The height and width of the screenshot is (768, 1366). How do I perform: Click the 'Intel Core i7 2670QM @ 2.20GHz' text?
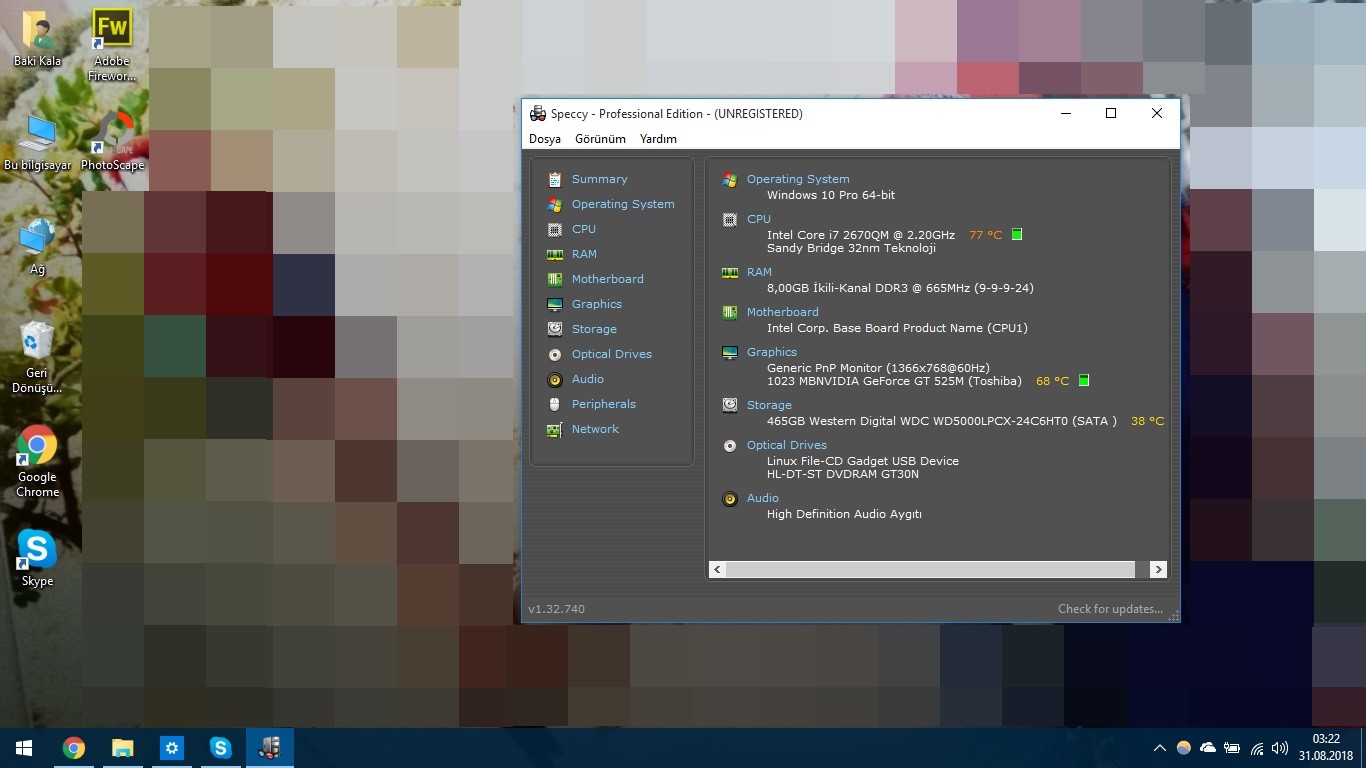pos(861,235)
